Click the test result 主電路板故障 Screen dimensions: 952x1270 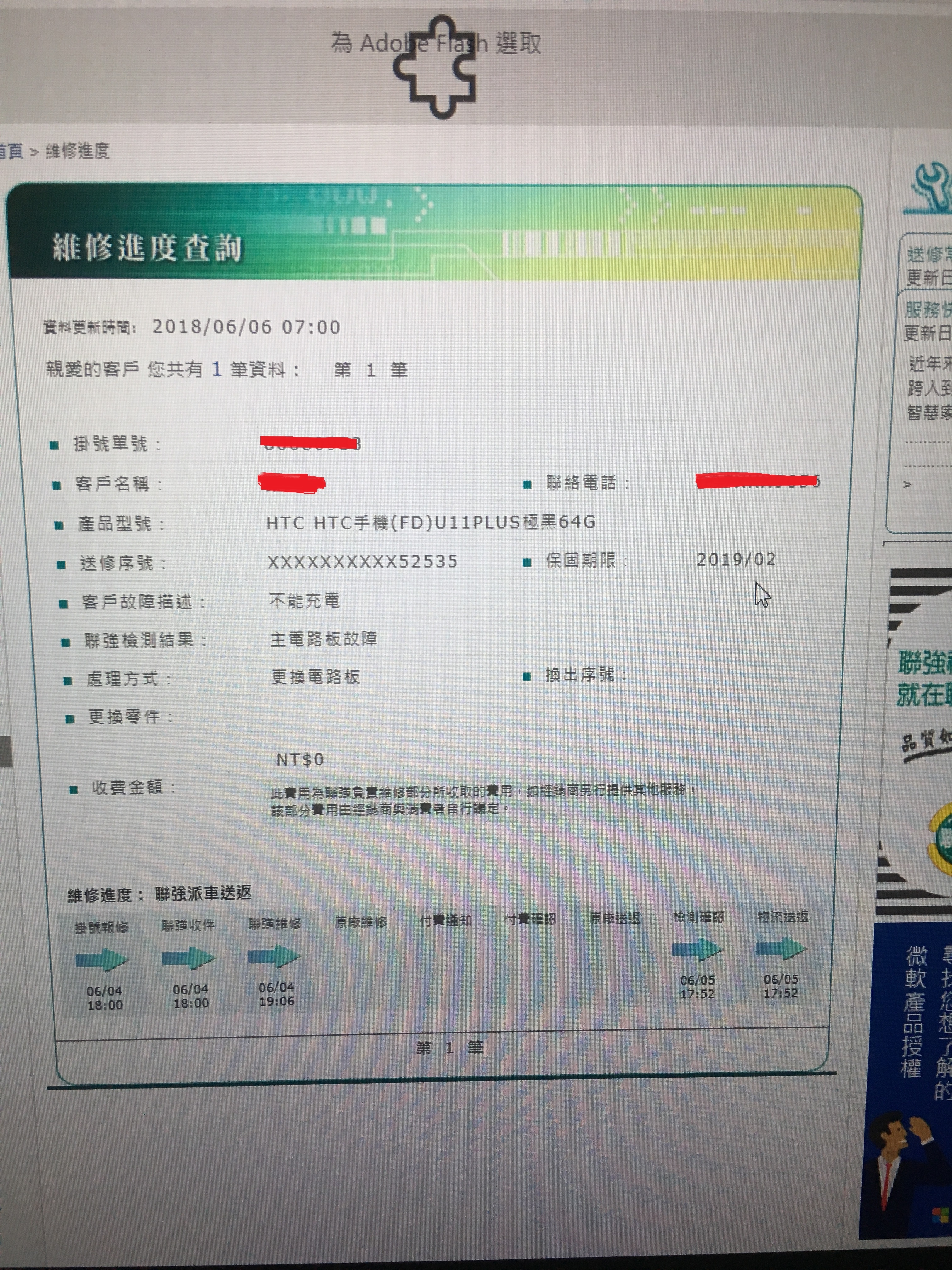click(x=324, y=638)
